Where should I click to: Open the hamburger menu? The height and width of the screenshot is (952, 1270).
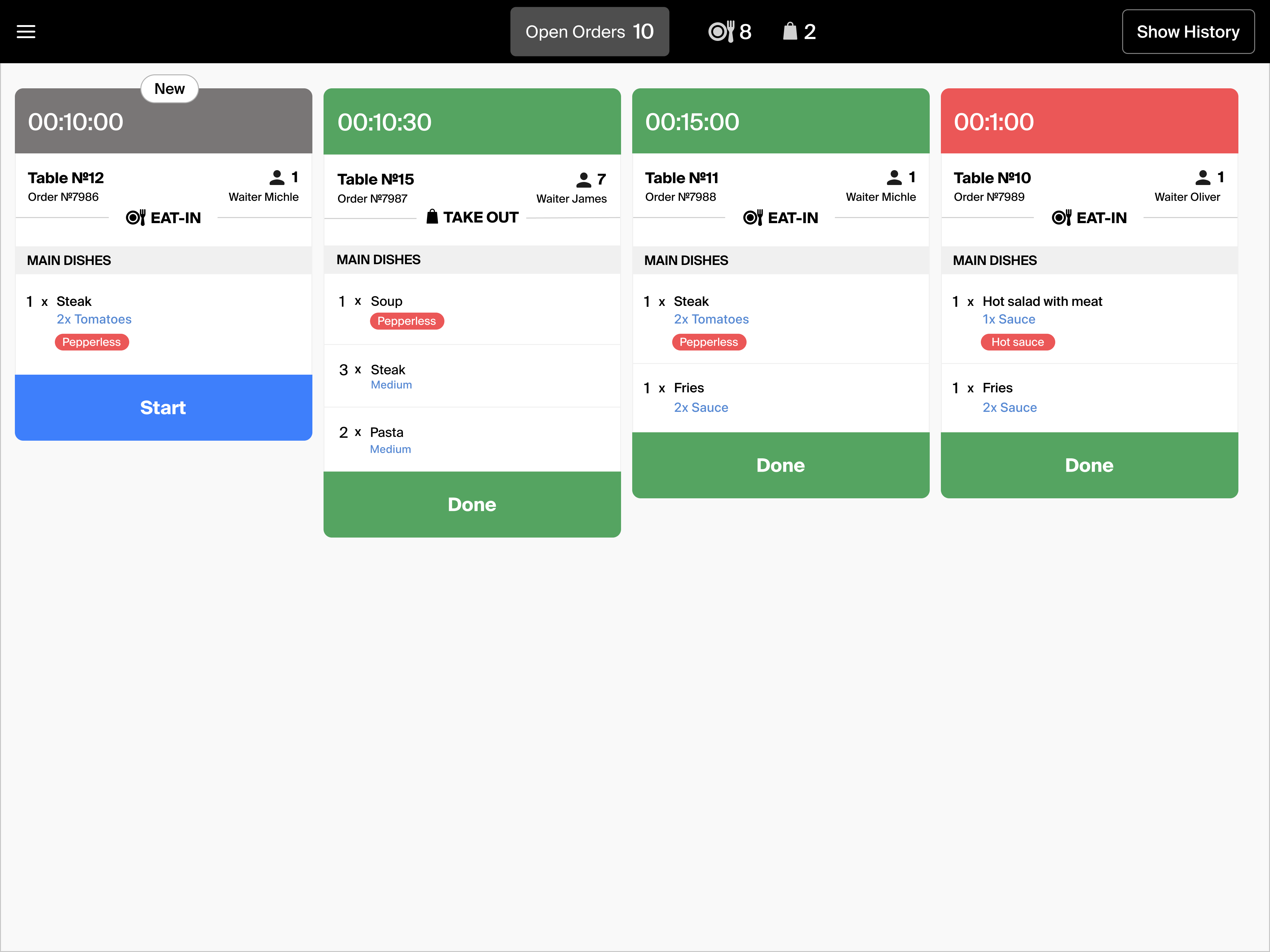pyautogui.click(x=26, y=32)
